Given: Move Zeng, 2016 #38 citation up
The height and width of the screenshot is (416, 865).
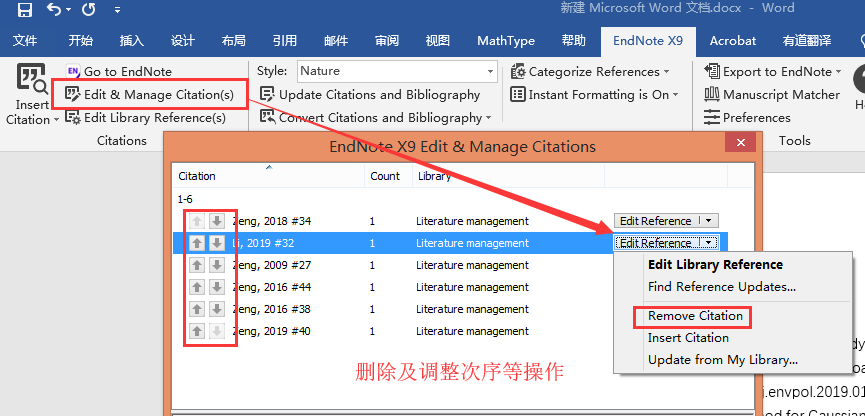Looking at the screenshot, I should point(197,310).
